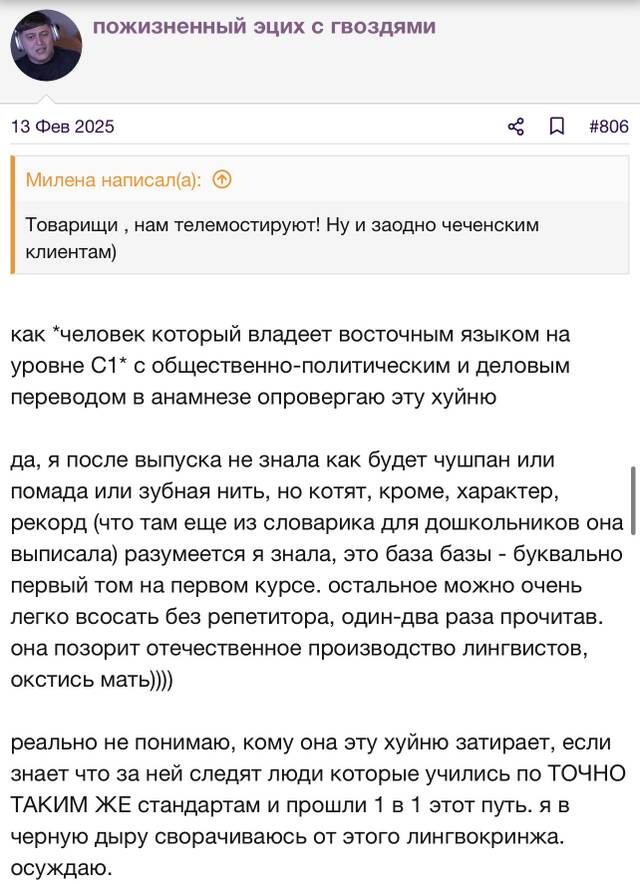Screen dimensions: 640x884
Task: Click the text окстись мать))))
Action: pyautogui.click(x=92, y=679)
